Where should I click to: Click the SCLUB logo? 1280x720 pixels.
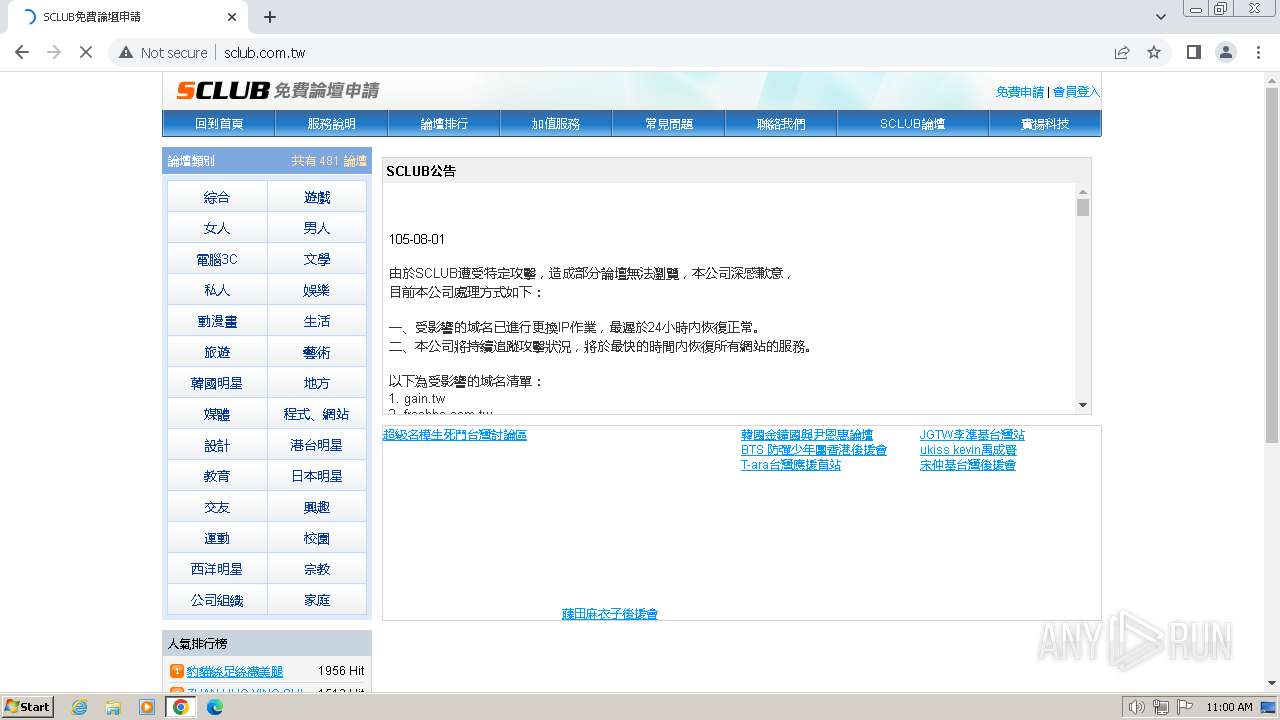tap(278, 91)
